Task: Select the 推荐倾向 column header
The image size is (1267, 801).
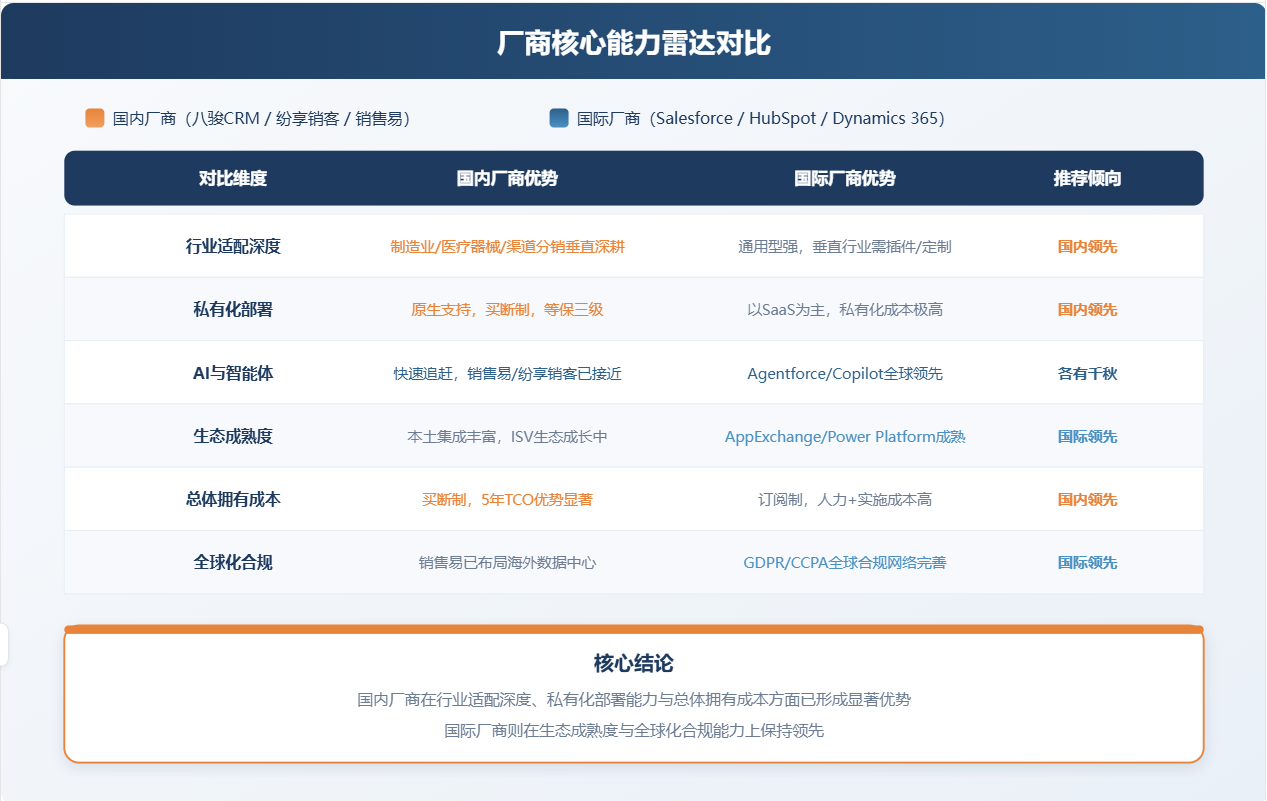Action: click(x=1087, y=179)
